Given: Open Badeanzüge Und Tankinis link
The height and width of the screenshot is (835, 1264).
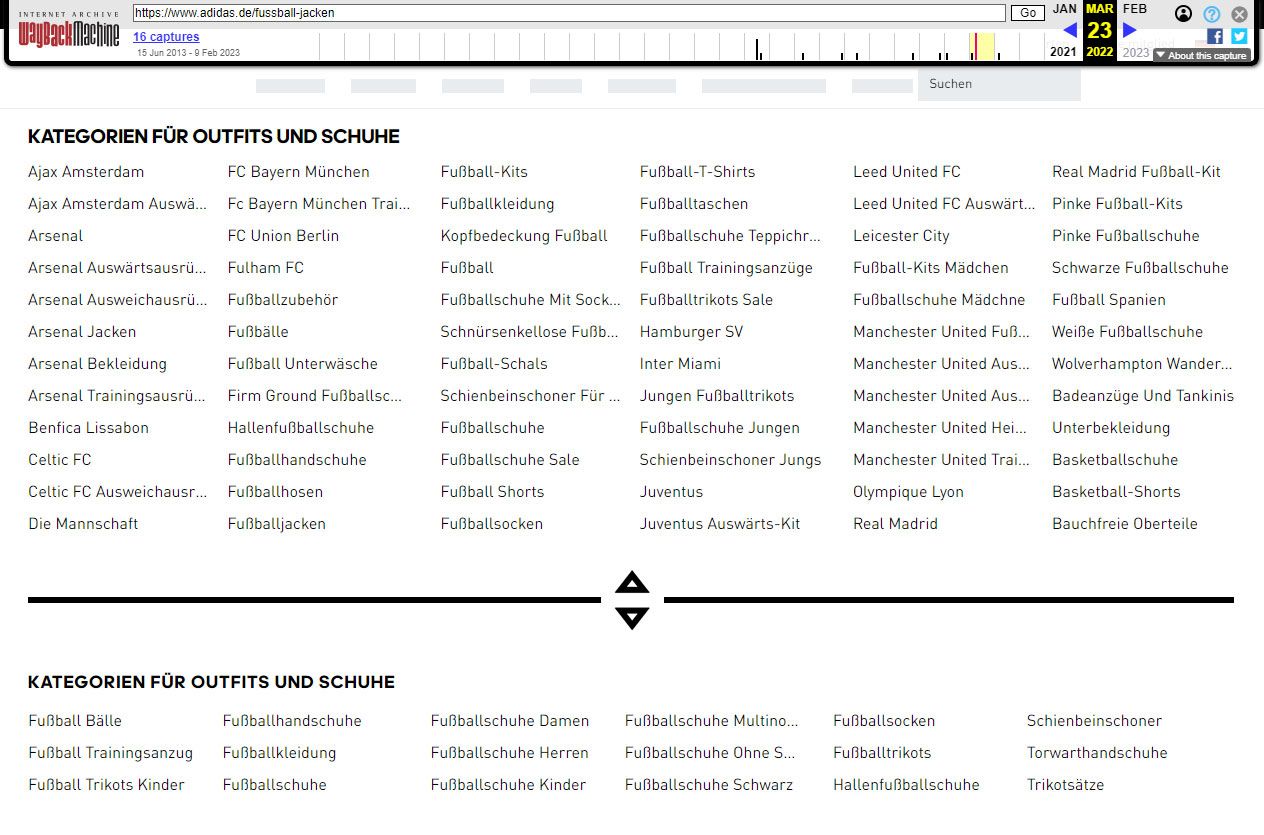Looking at the screenshot, I should click(x=1143, y=396).
